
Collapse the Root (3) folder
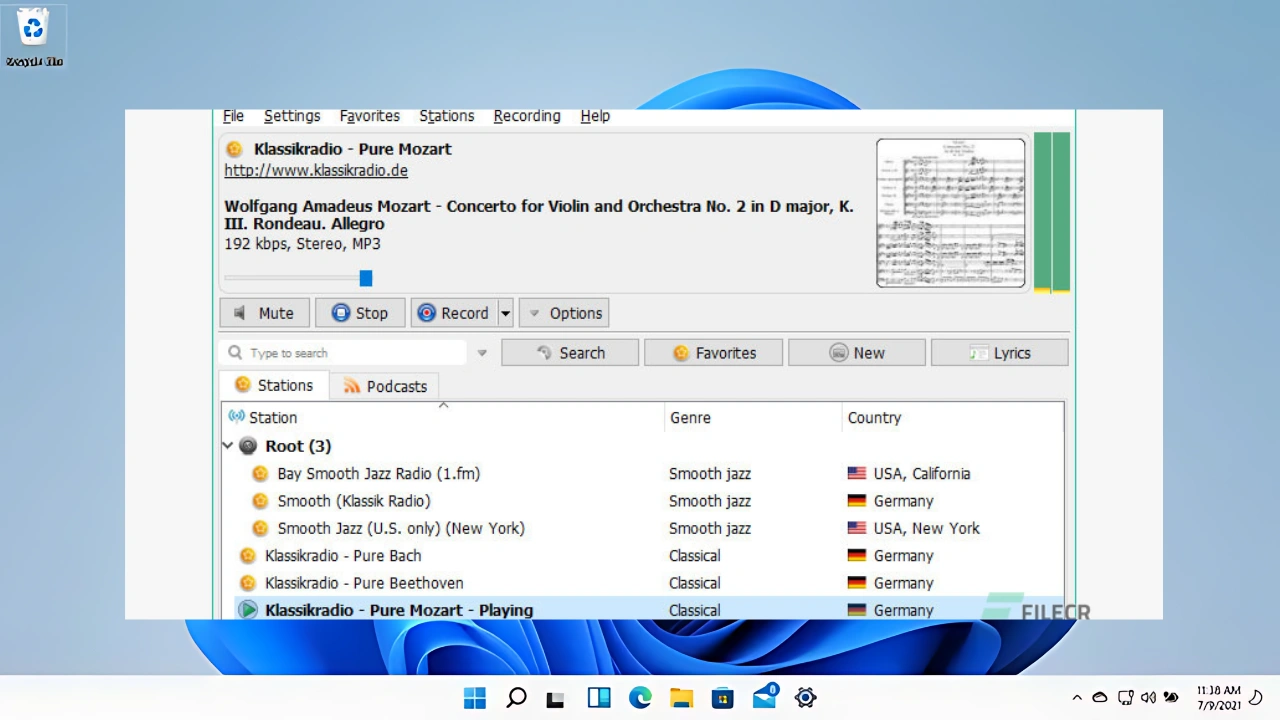pos(227,446)
